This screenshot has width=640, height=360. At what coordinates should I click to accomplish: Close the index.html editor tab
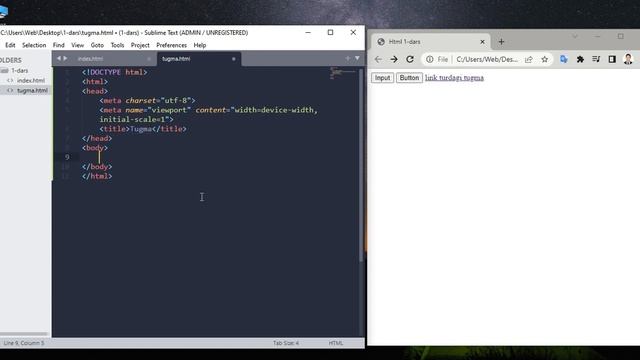(x=149, y=59)
